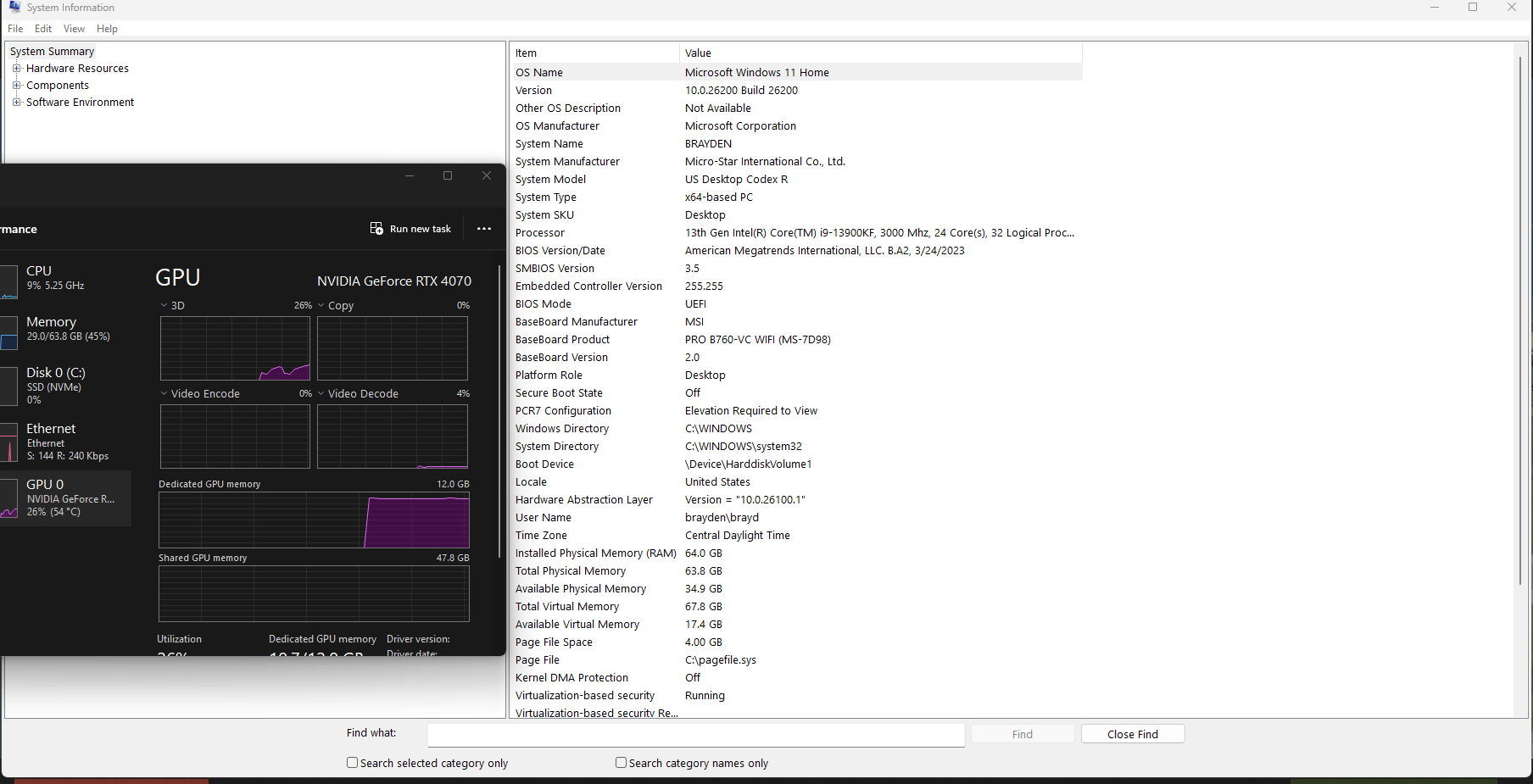
Task: Open the 3D engine graph dropdown
Action: (x=164, y=305)
